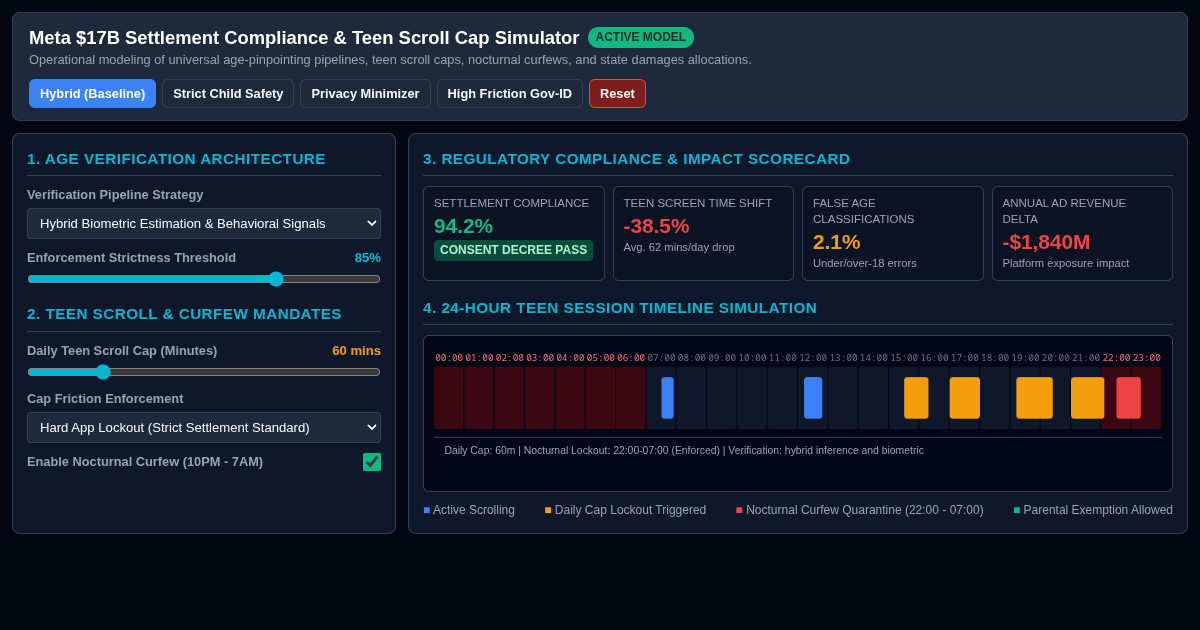Click the 85% strictness threshold value

click(368, 258)
